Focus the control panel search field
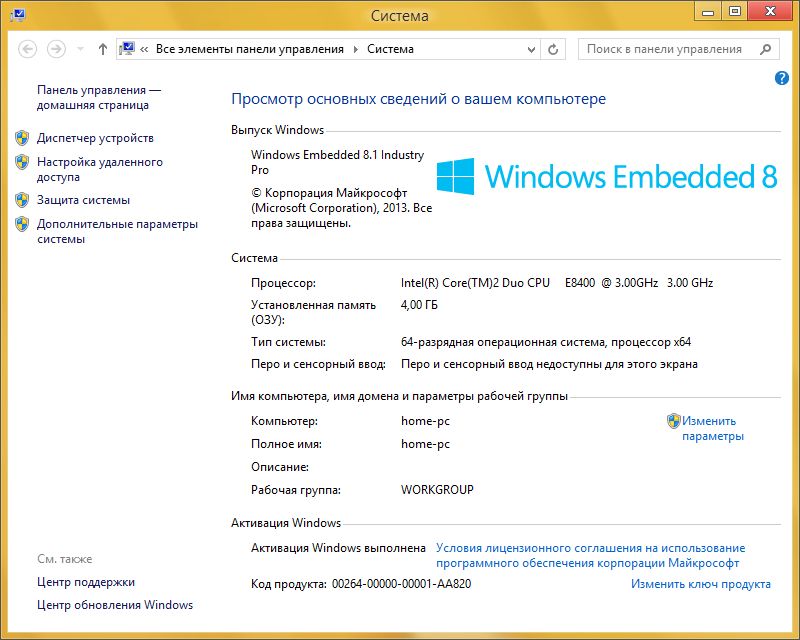800x640 pixels. [678, 50]
